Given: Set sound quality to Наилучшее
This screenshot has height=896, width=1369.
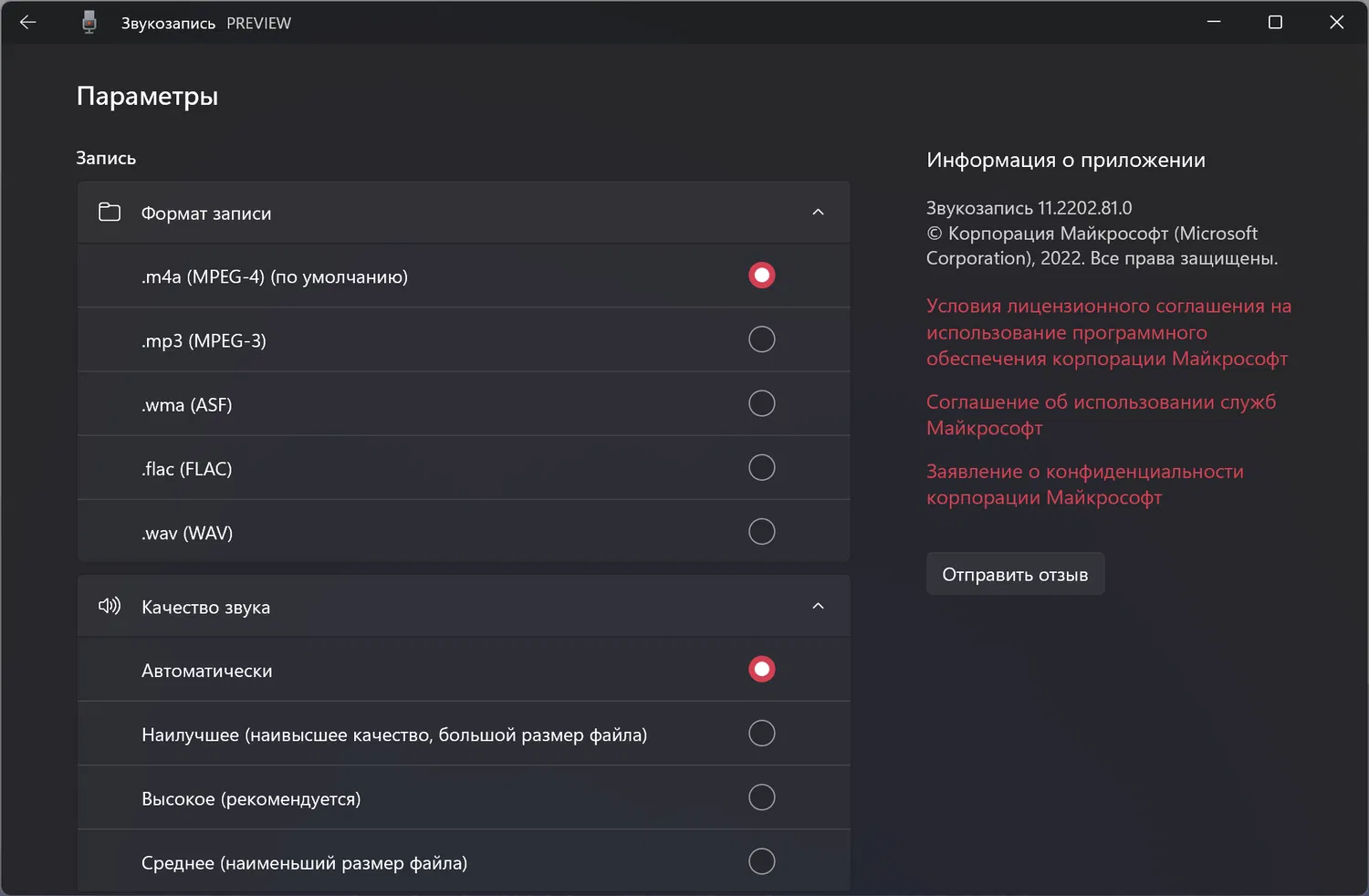Looking at the screenshot, I should pos(761,734).
